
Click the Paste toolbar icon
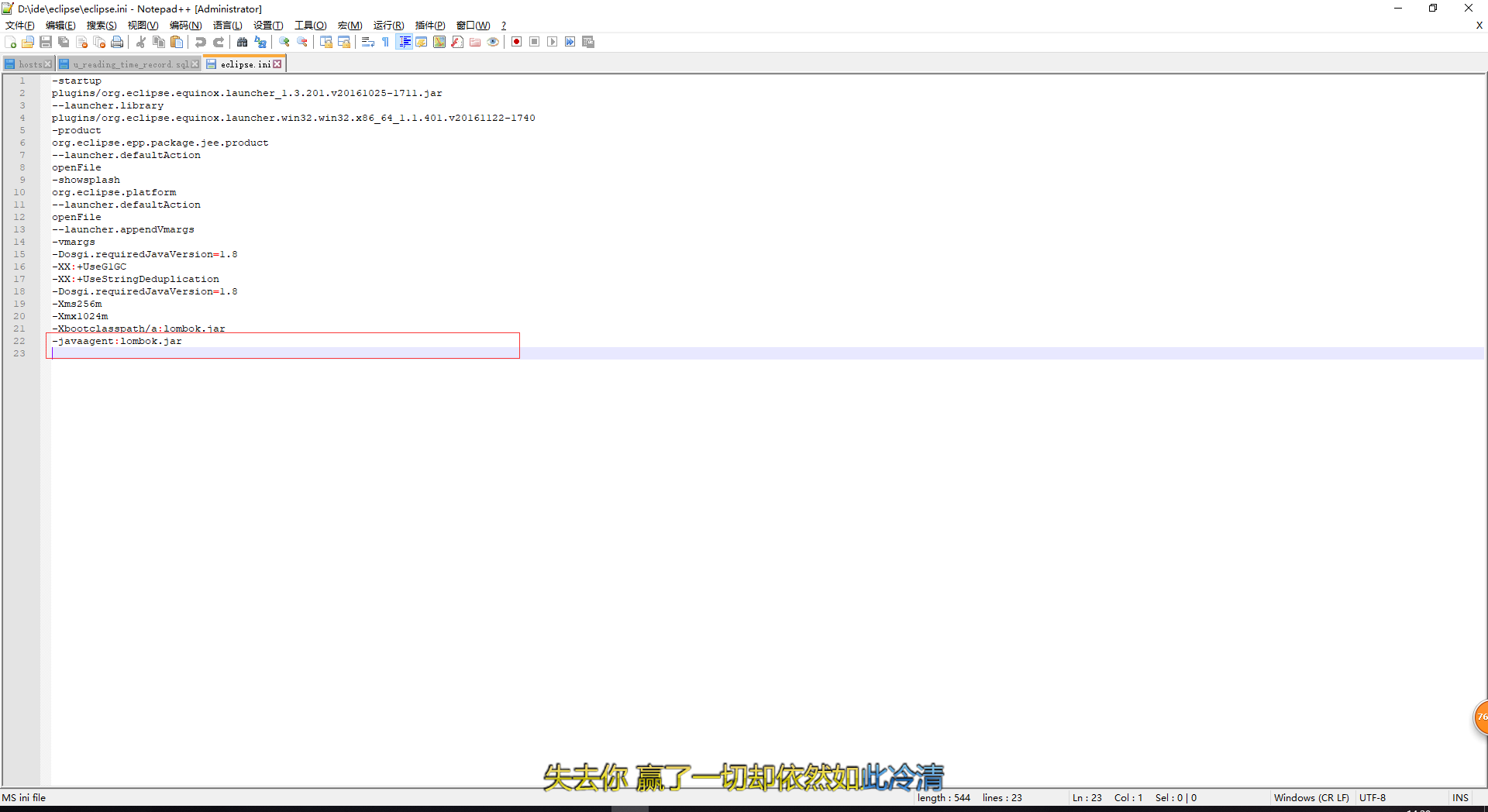pyautogui.click(x=177, y=42)
